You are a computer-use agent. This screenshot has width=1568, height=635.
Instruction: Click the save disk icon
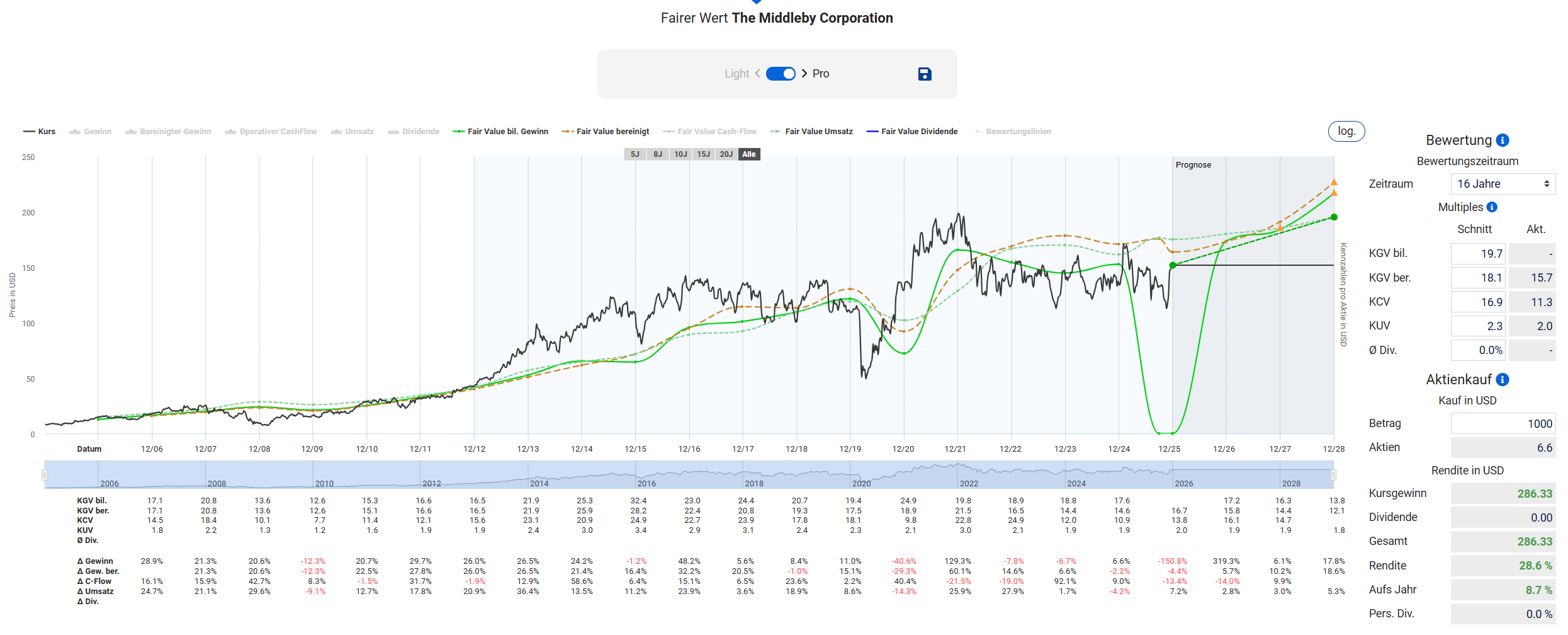click(x=924, y=74)
